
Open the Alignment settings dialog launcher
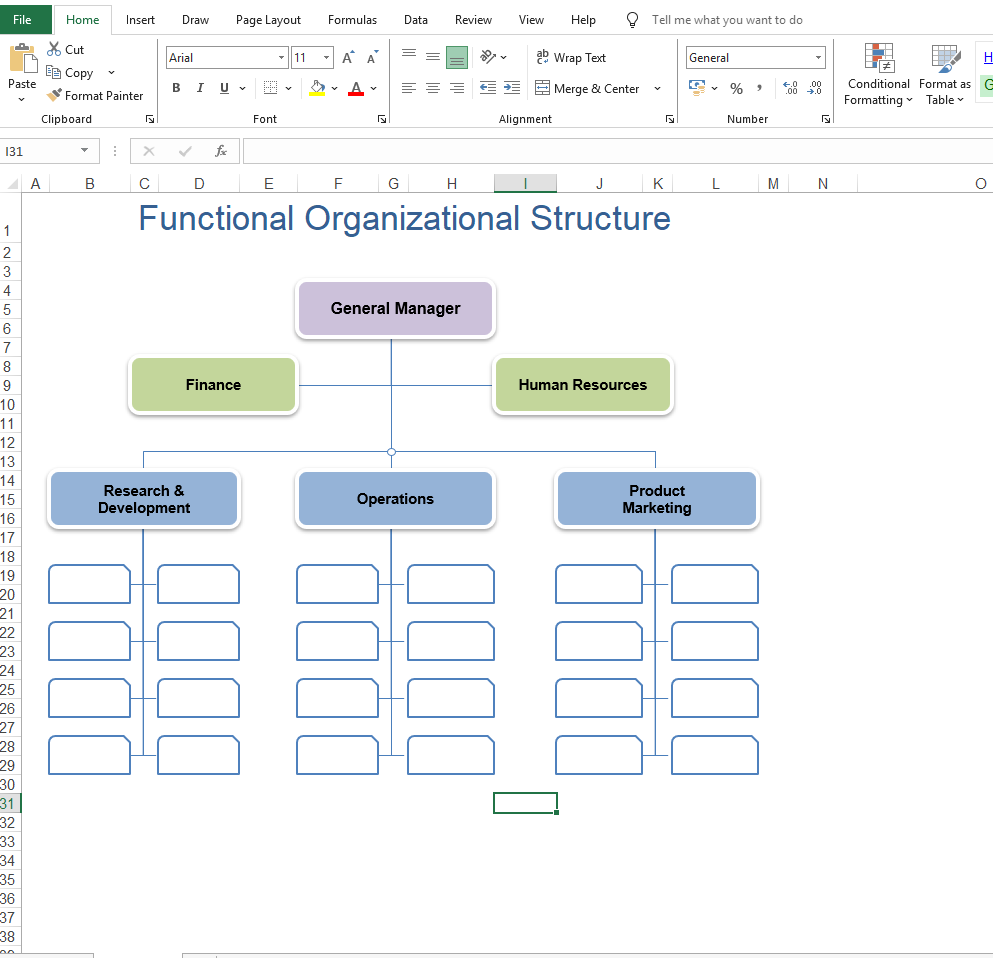point(670,119)
